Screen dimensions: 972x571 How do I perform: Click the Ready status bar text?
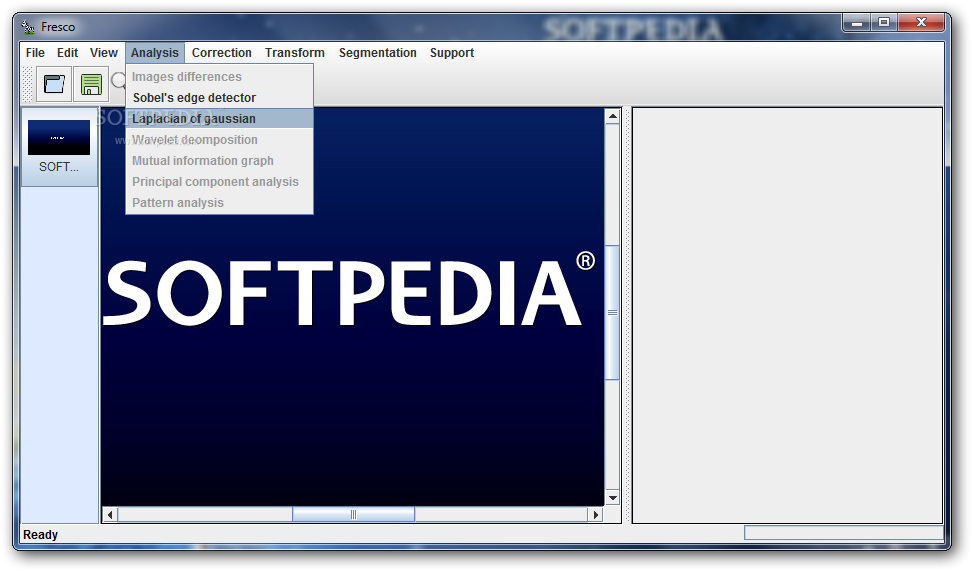40,534
